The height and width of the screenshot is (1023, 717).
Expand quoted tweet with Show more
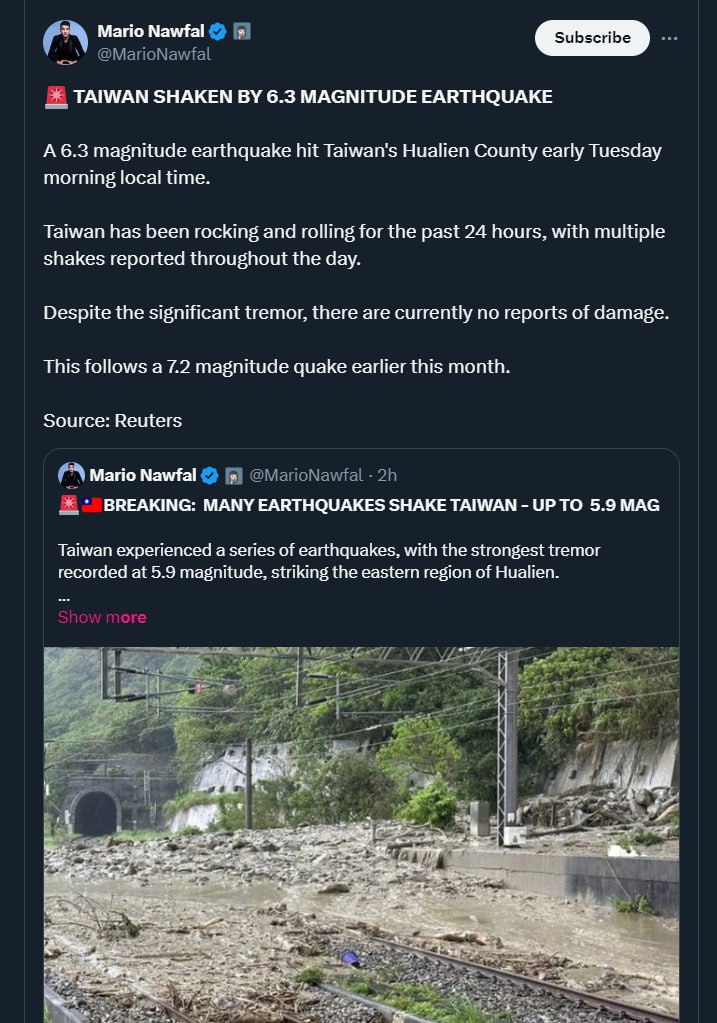click(102, 617)
